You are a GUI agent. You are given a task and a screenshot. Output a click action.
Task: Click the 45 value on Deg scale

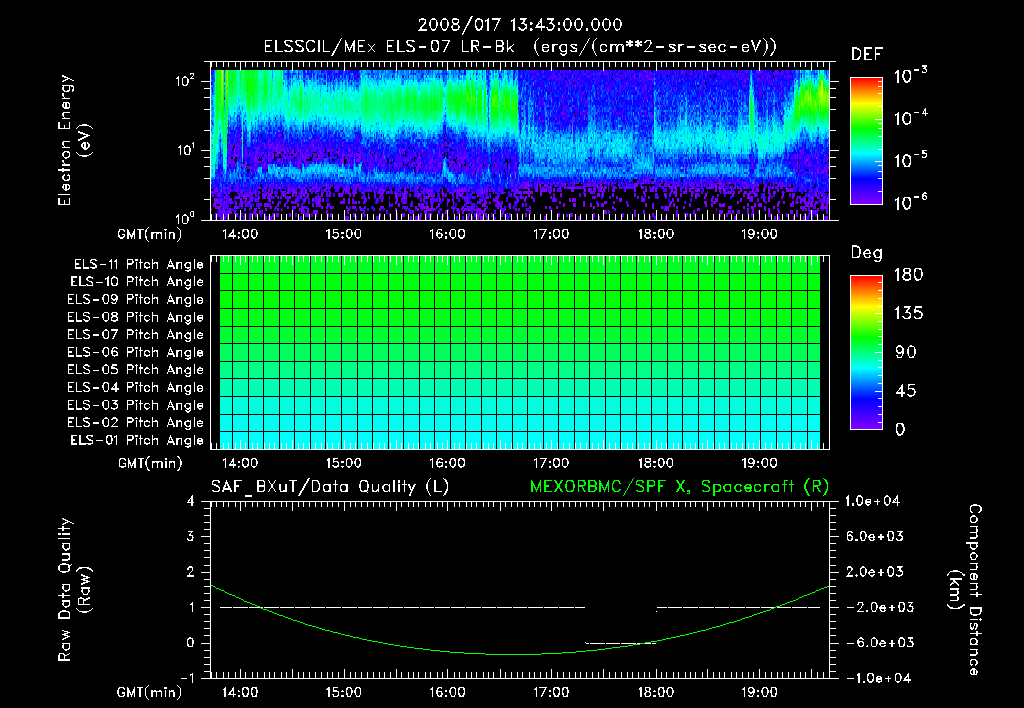pyautogui.click(x=906, y=391)
